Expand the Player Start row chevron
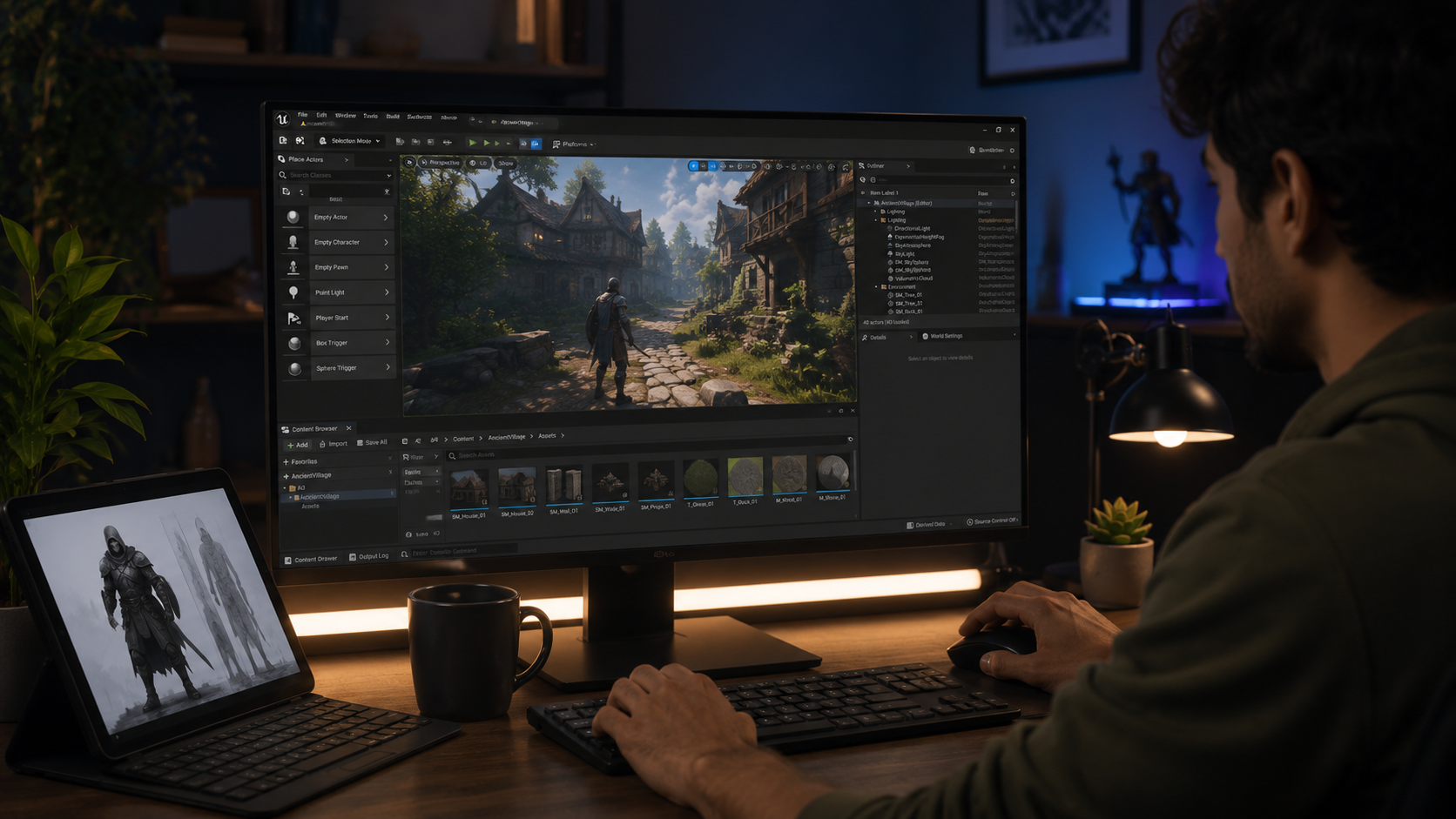 (388, 317)
